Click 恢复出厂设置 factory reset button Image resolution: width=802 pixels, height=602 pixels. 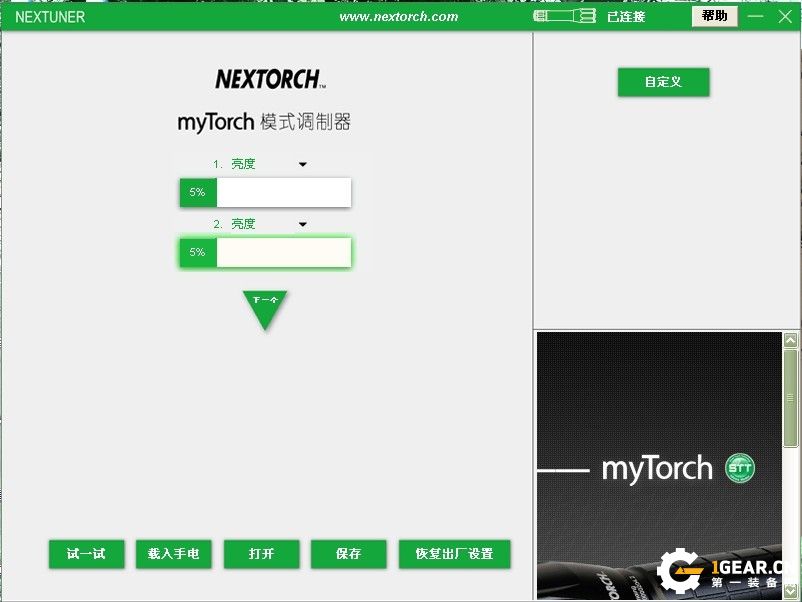pyautogui.click(x=454, y=554)
